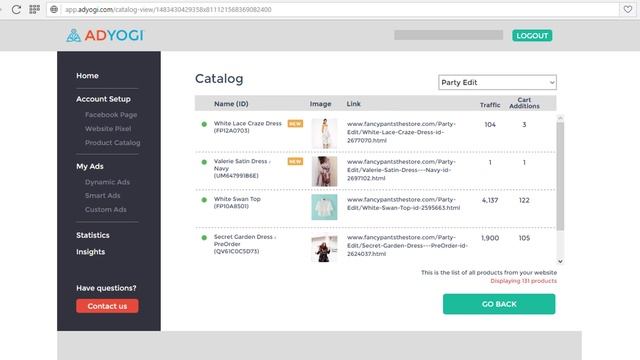This screenshot has width=640, height=360.
Task: Open White Lace Craze Dress thumbnail
Action: coord(324,133)
